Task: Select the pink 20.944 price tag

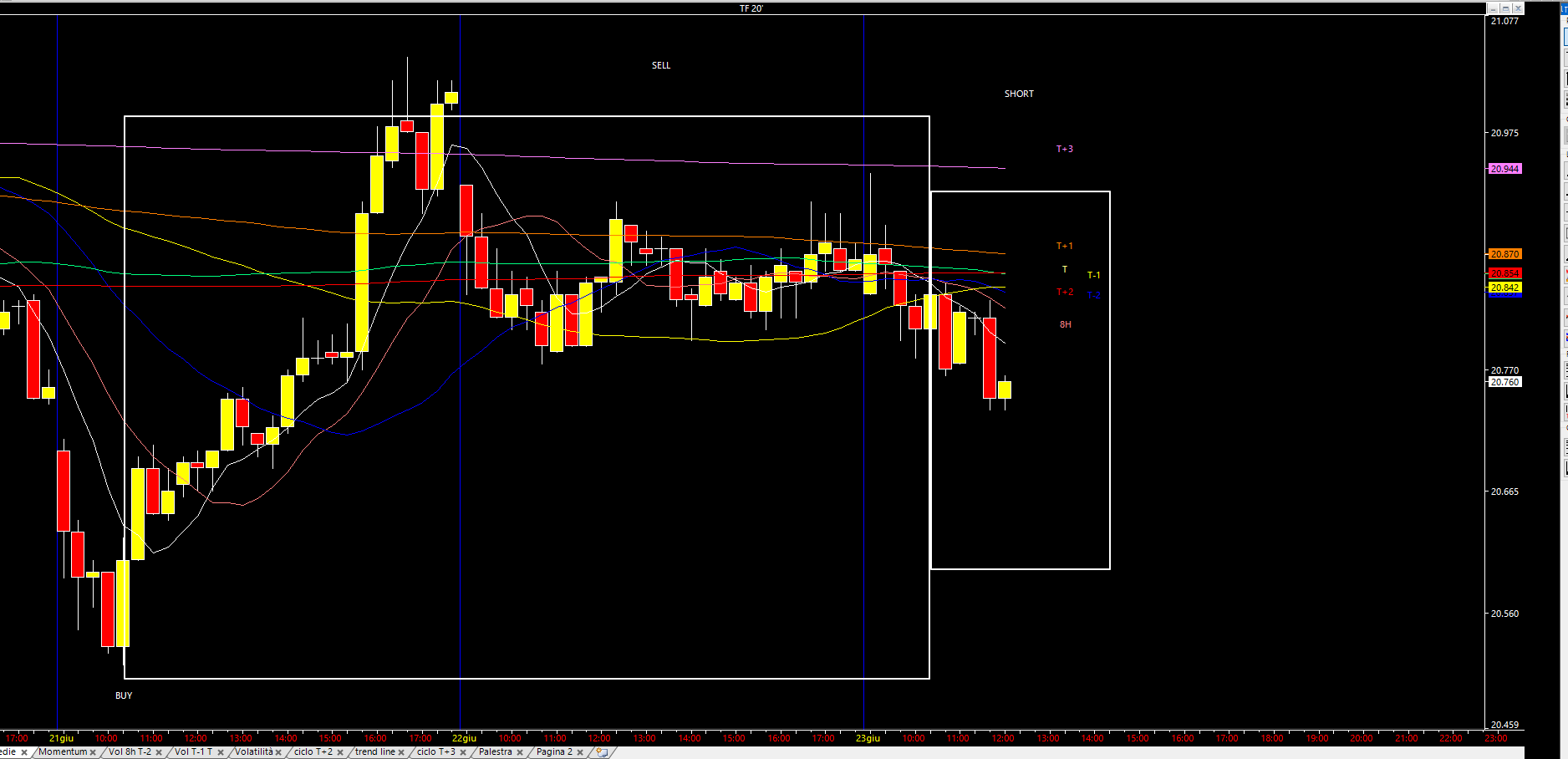Action: pos(1505,169)
